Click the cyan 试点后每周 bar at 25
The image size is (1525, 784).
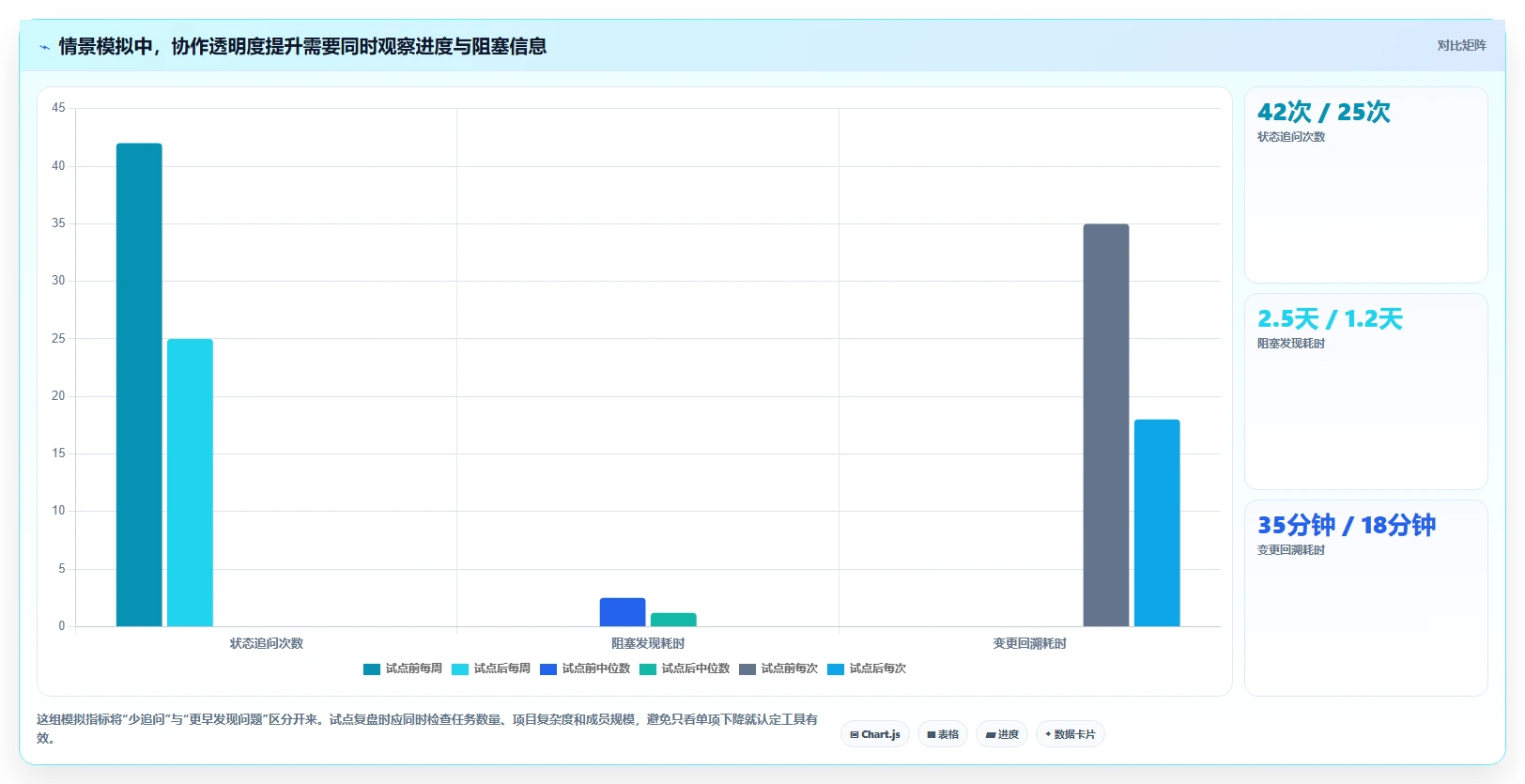tap(190, 483)
